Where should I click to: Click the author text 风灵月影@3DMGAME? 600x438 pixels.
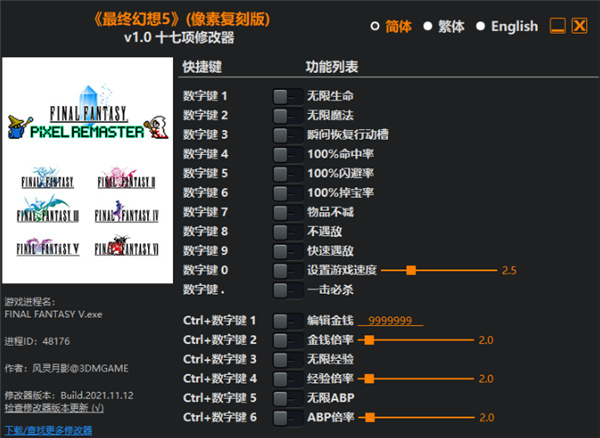80,368
